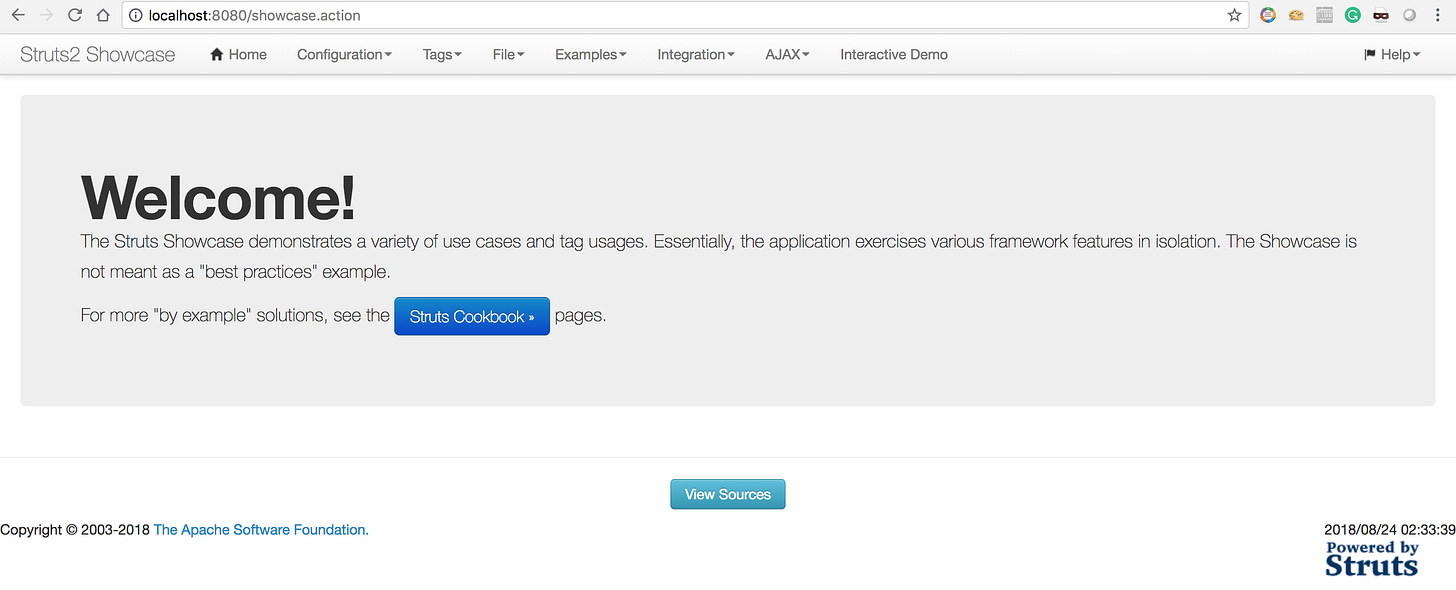
Task: Click the Copyright © 2003-2018 text
Action: coord(75,530)
